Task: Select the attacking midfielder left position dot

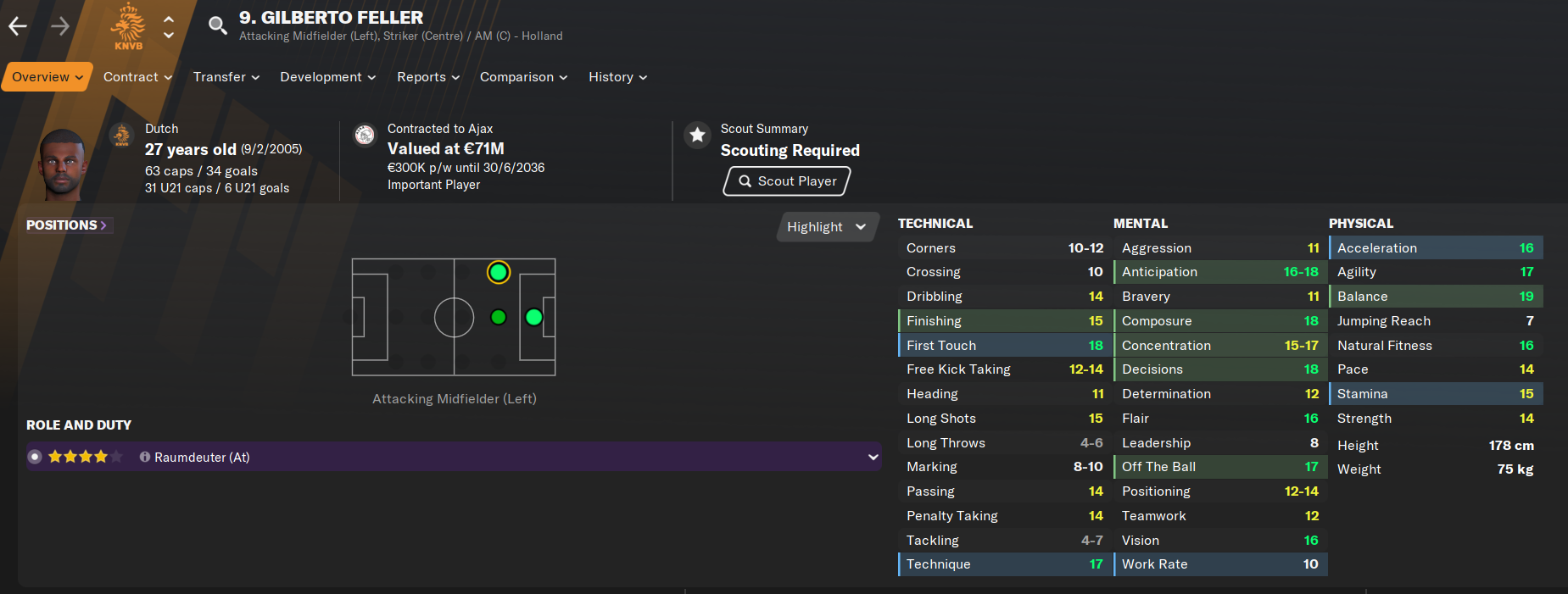Action: pos(499,272)
